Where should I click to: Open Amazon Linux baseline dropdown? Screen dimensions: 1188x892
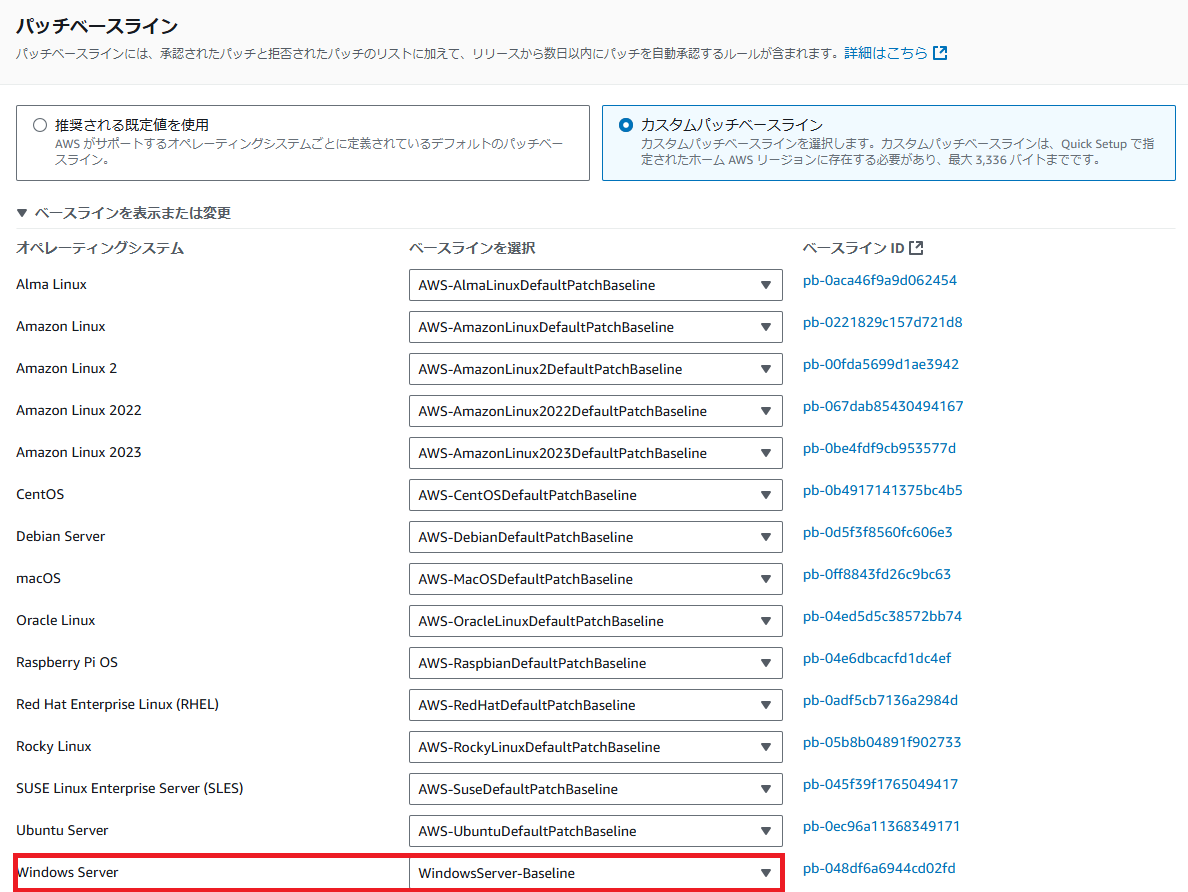[596, 327]
